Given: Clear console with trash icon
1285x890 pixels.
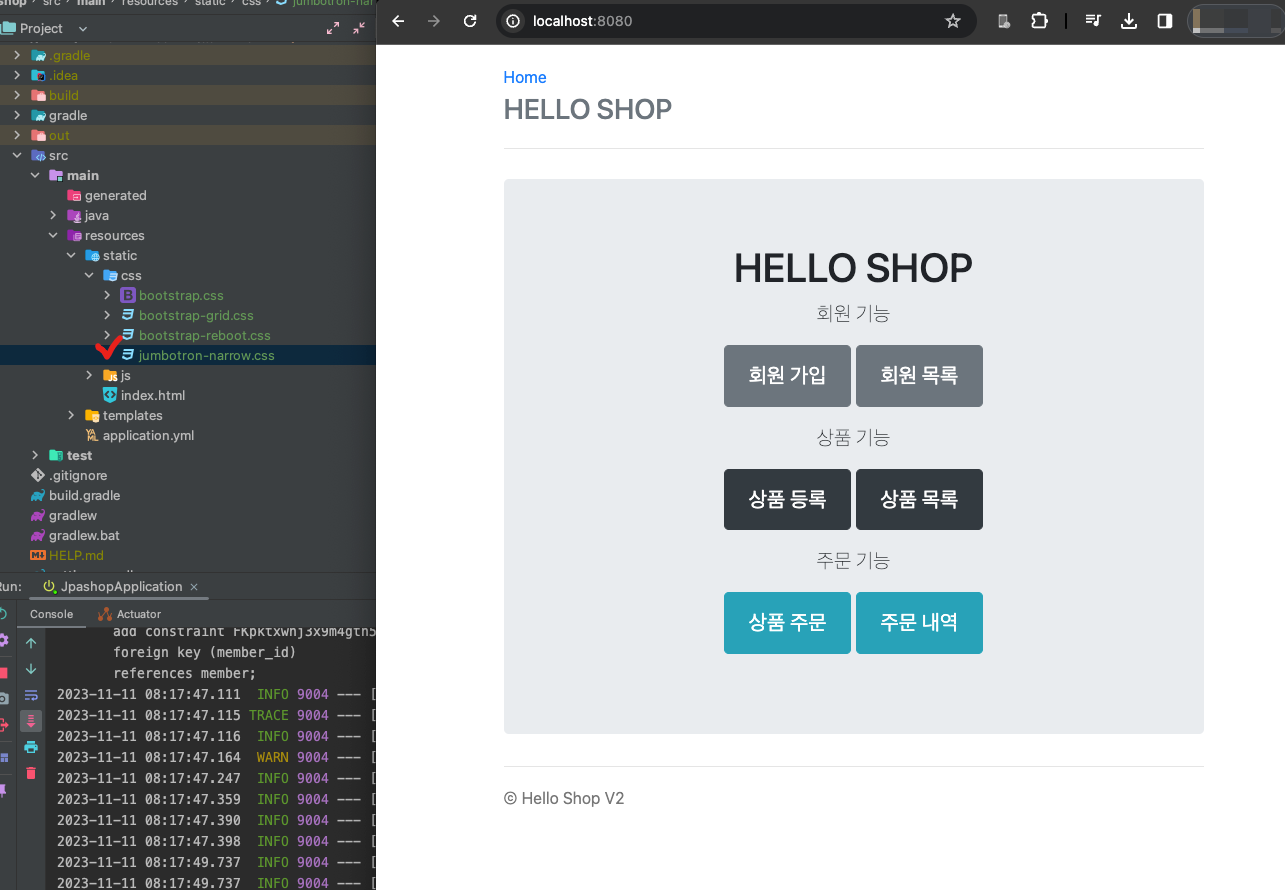Looking at the screenshot, I should coord(31,773).
